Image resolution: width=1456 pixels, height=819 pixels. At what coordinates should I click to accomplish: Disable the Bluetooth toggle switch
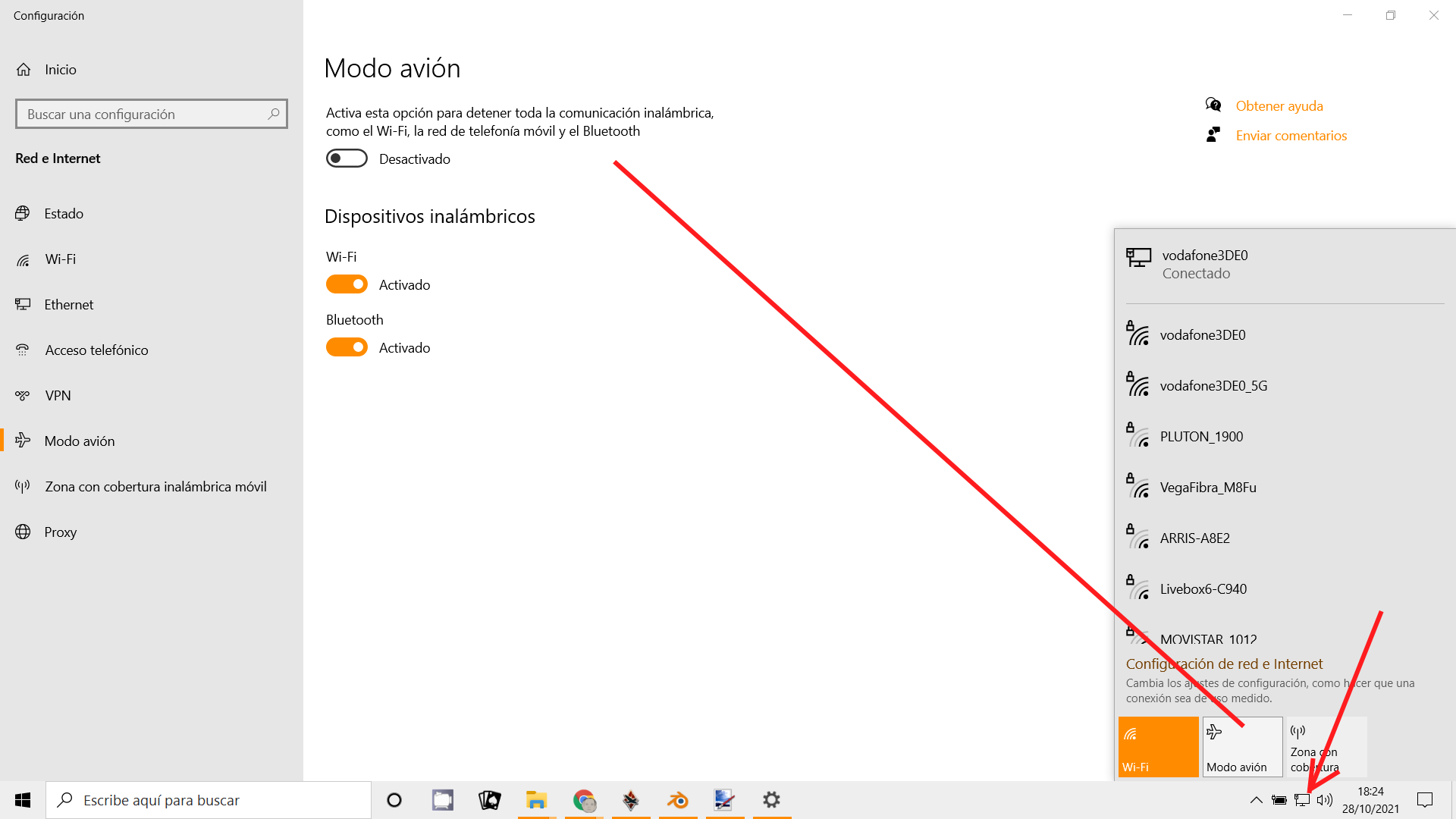[x=347, y=347]
